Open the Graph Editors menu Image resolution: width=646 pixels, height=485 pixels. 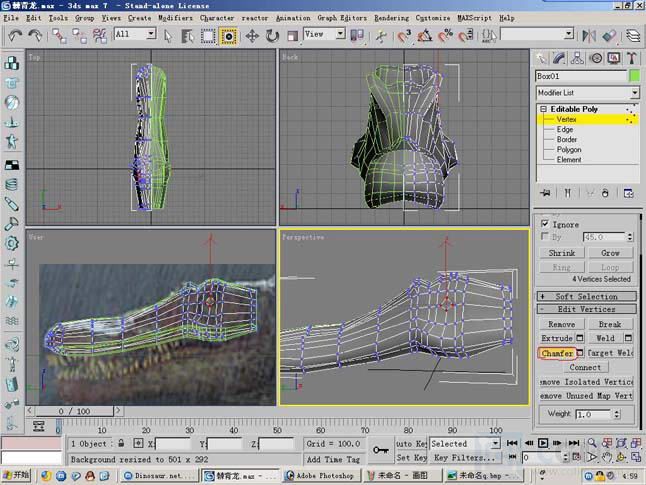click(342, 18)
